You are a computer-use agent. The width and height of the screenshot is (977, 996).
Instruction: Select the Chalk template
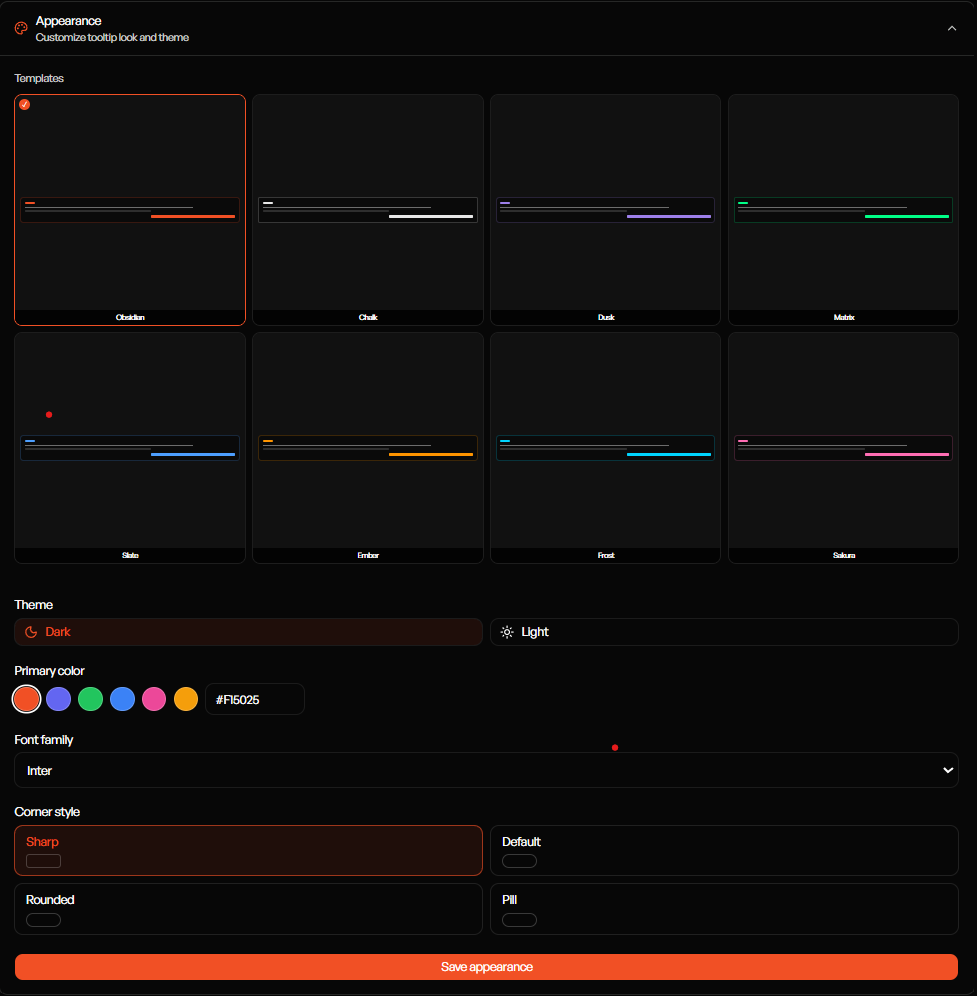368,210
